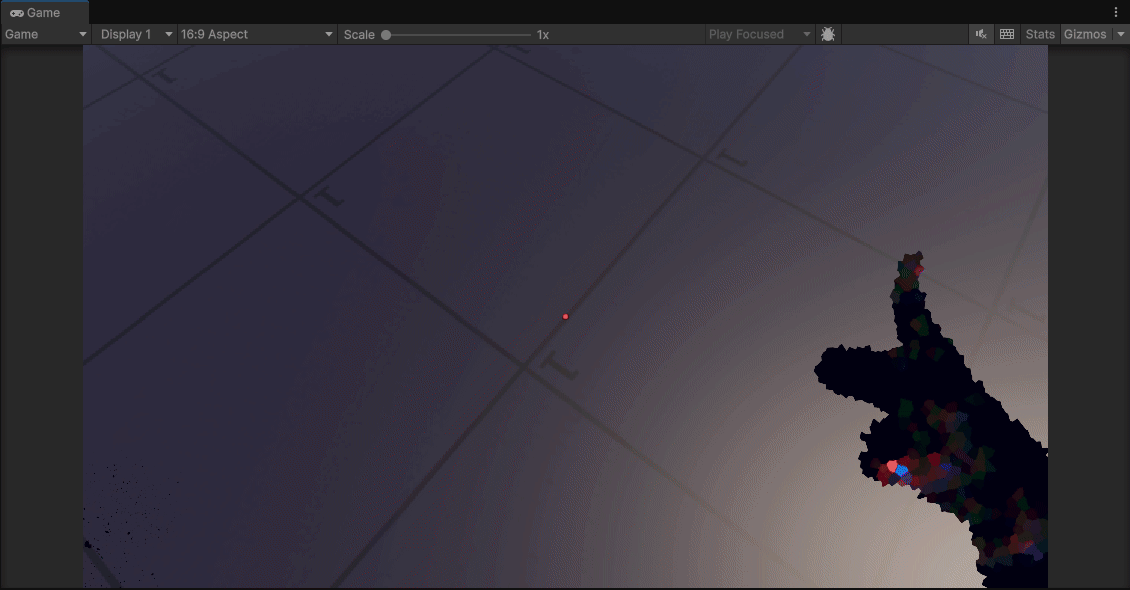The height and width of the screenshot is (590, 1130).
Task: Open the Play Focused dropdown
Action: pos(760,34)
